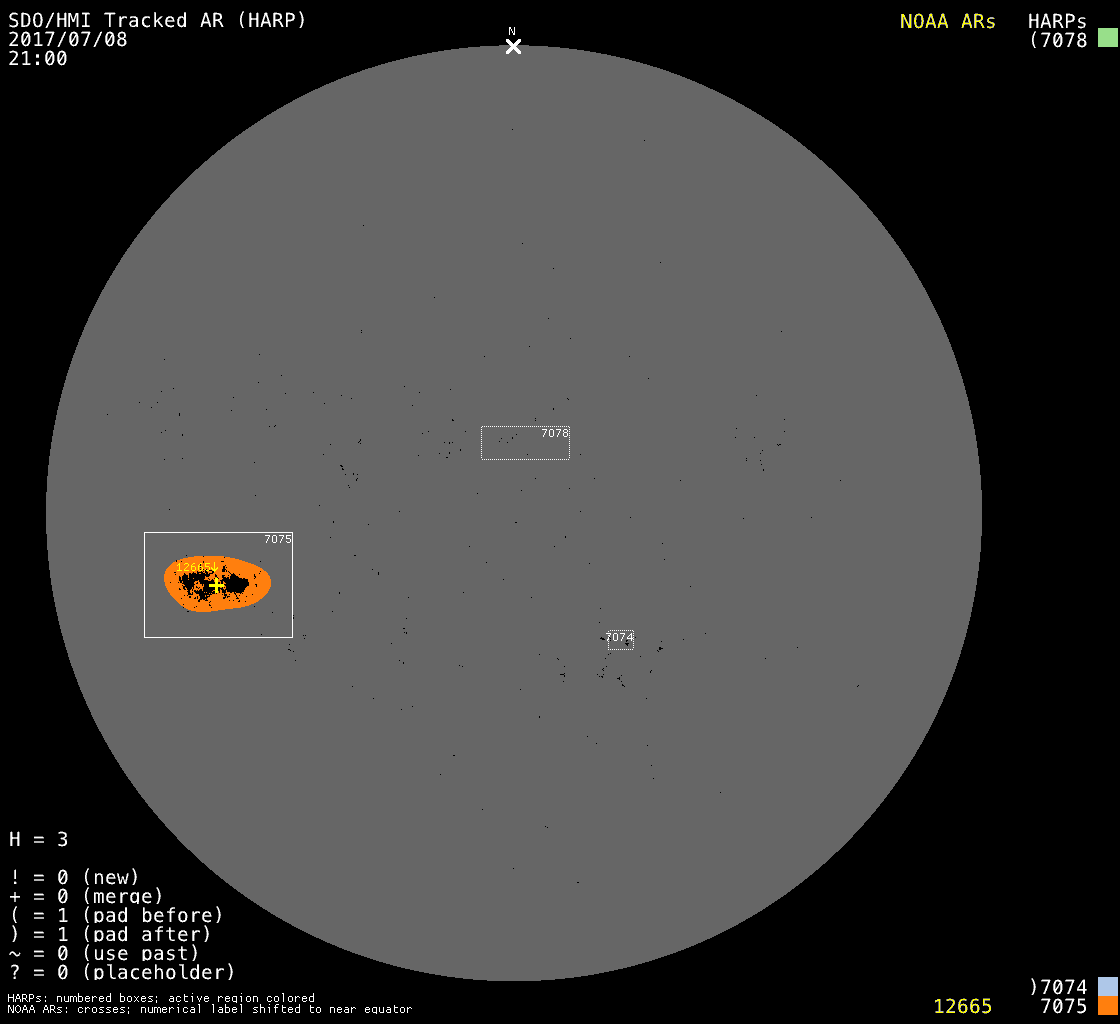
Task: Click the yellow 12665 legend number at bottom
Action: (x=962, y=1006)
